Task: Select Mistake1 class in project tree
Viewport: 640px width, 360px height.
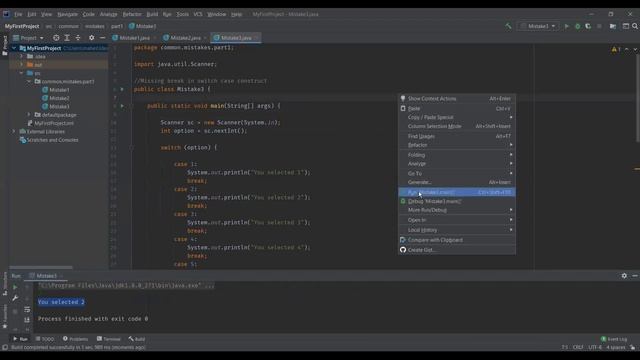Action: click(56, 90)
